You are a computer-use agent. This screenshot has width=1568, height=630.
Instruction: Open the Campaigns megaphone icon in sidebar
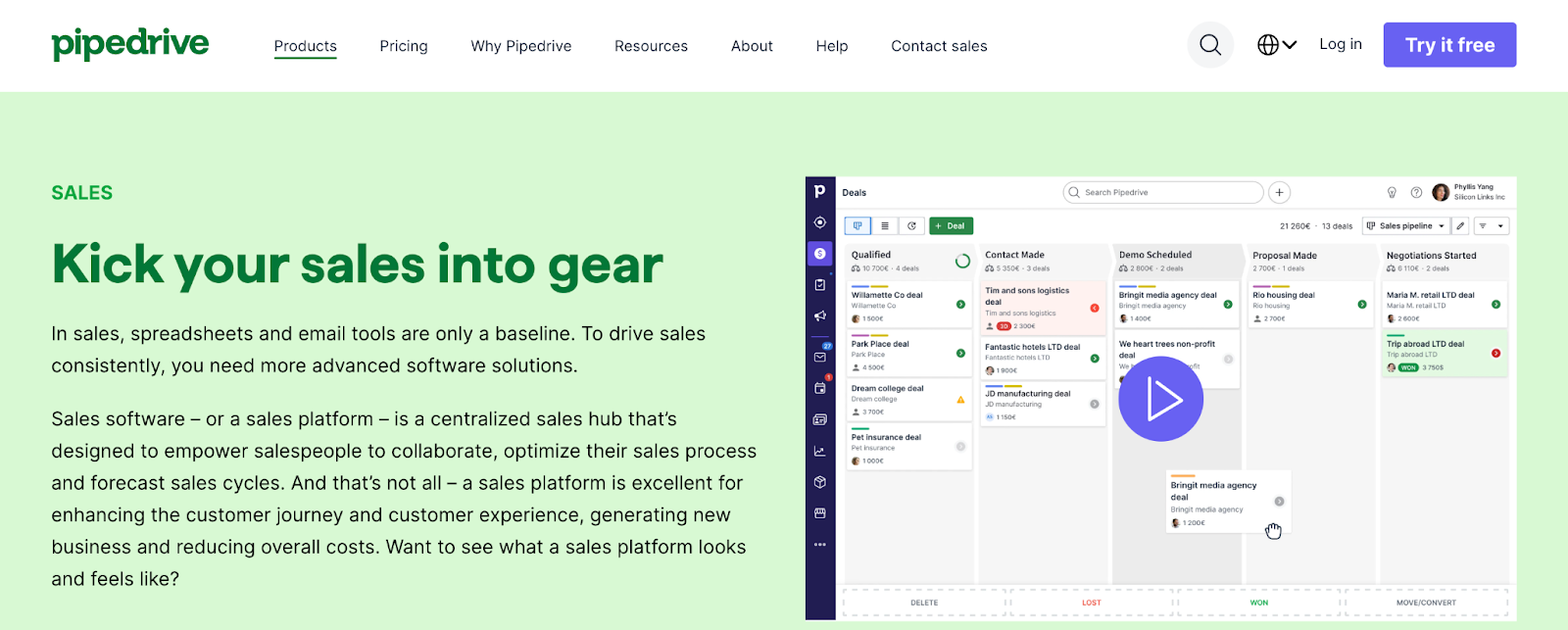tap(820, 316)
